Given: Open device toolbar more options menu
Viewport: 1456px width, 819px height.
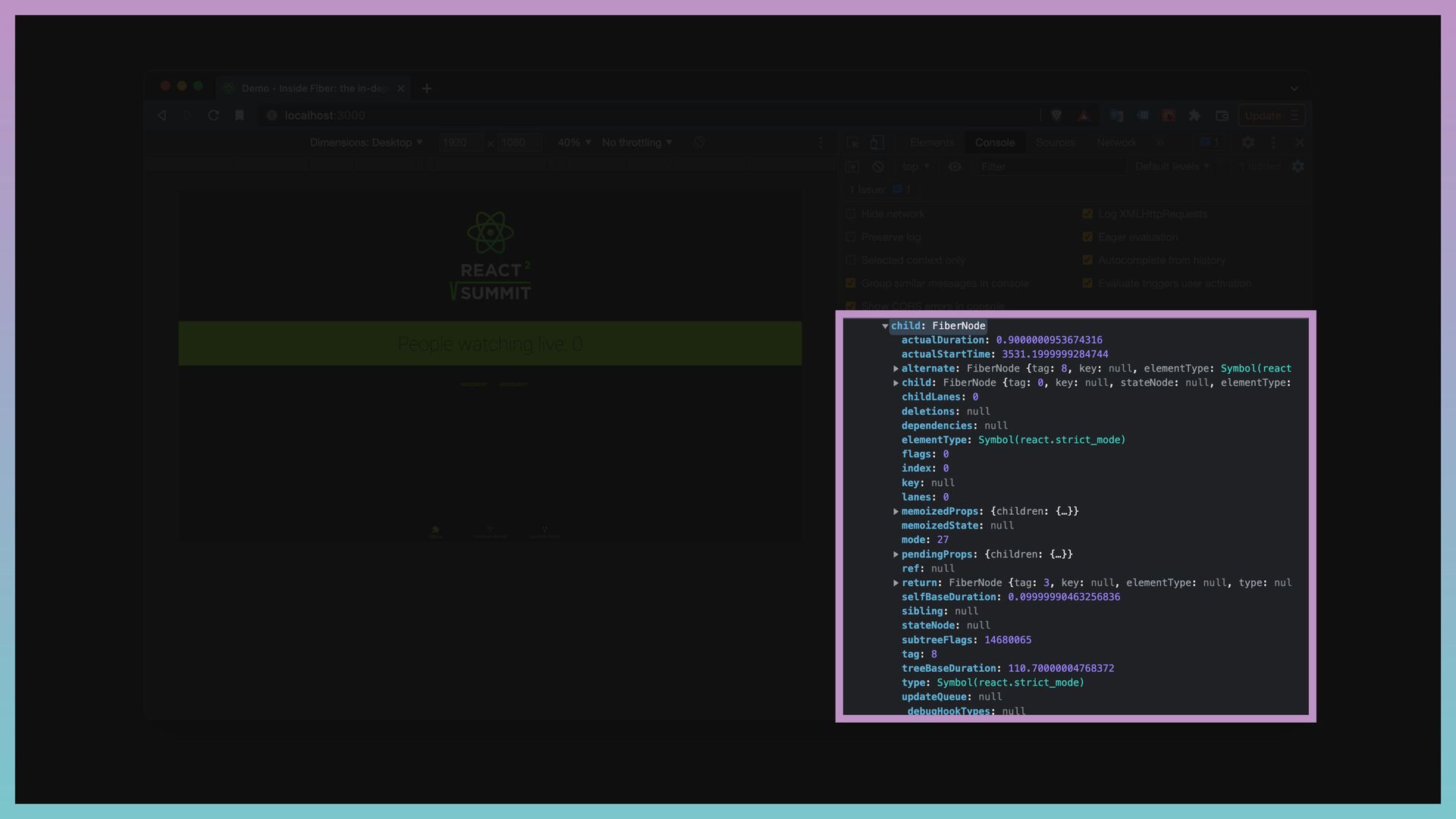Looking at the screenshot, I should click(821, 143).
